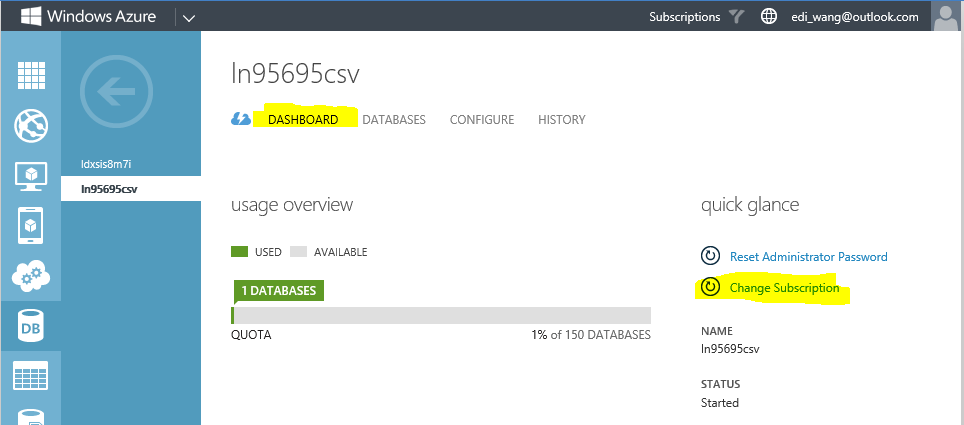Screen dimensions: 964x425
Task: Click the edi_wang@outlook.com account
Action: tap(855, 17)
